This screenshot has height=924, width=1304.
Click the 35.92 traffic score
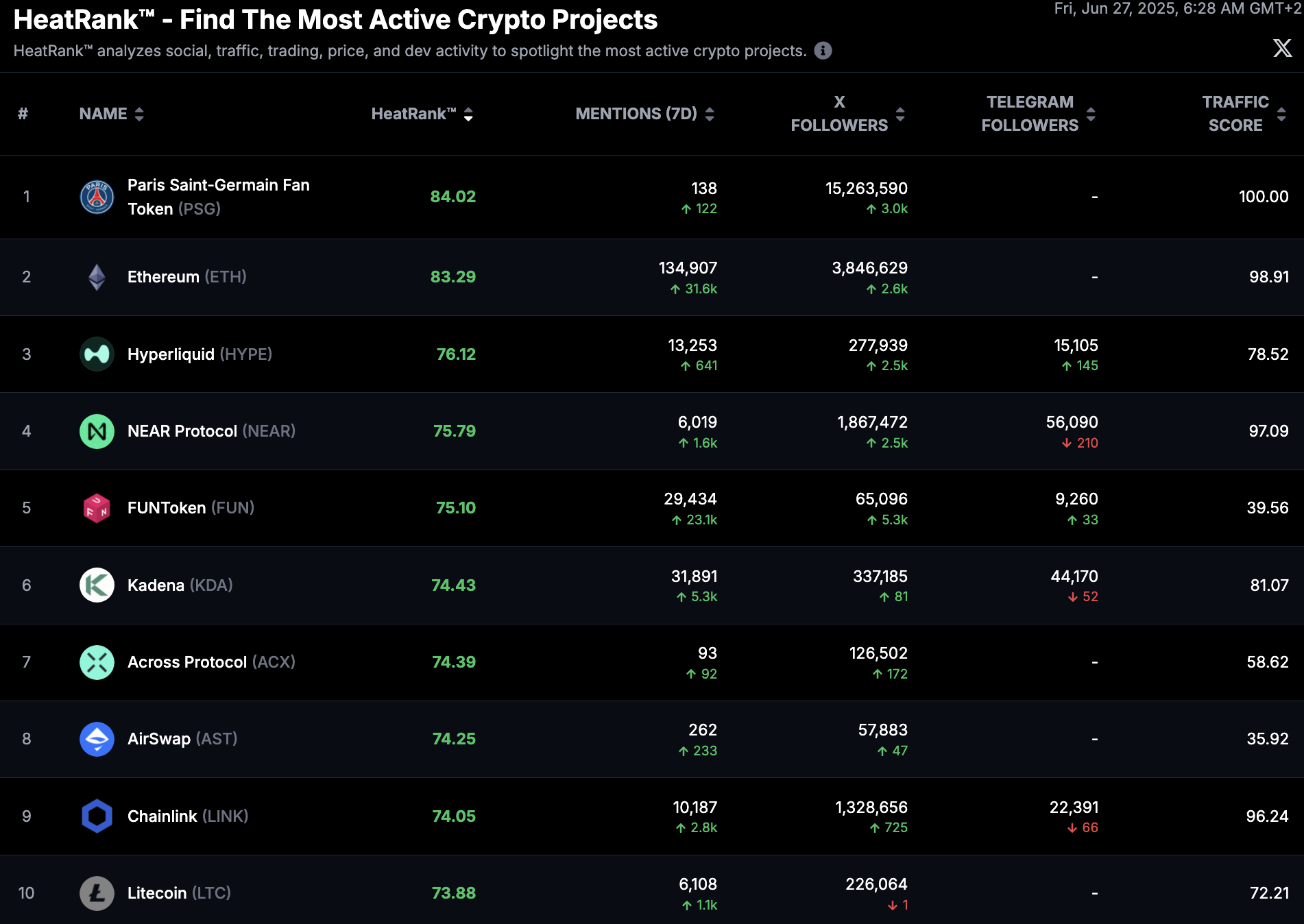pos(1268,739)
